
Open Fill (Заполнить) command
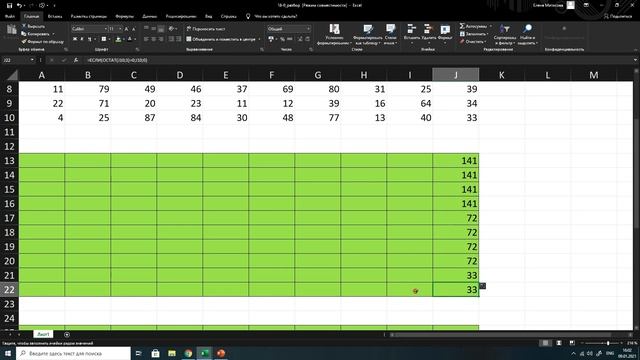pyautogui.click(x=473, y=34)
